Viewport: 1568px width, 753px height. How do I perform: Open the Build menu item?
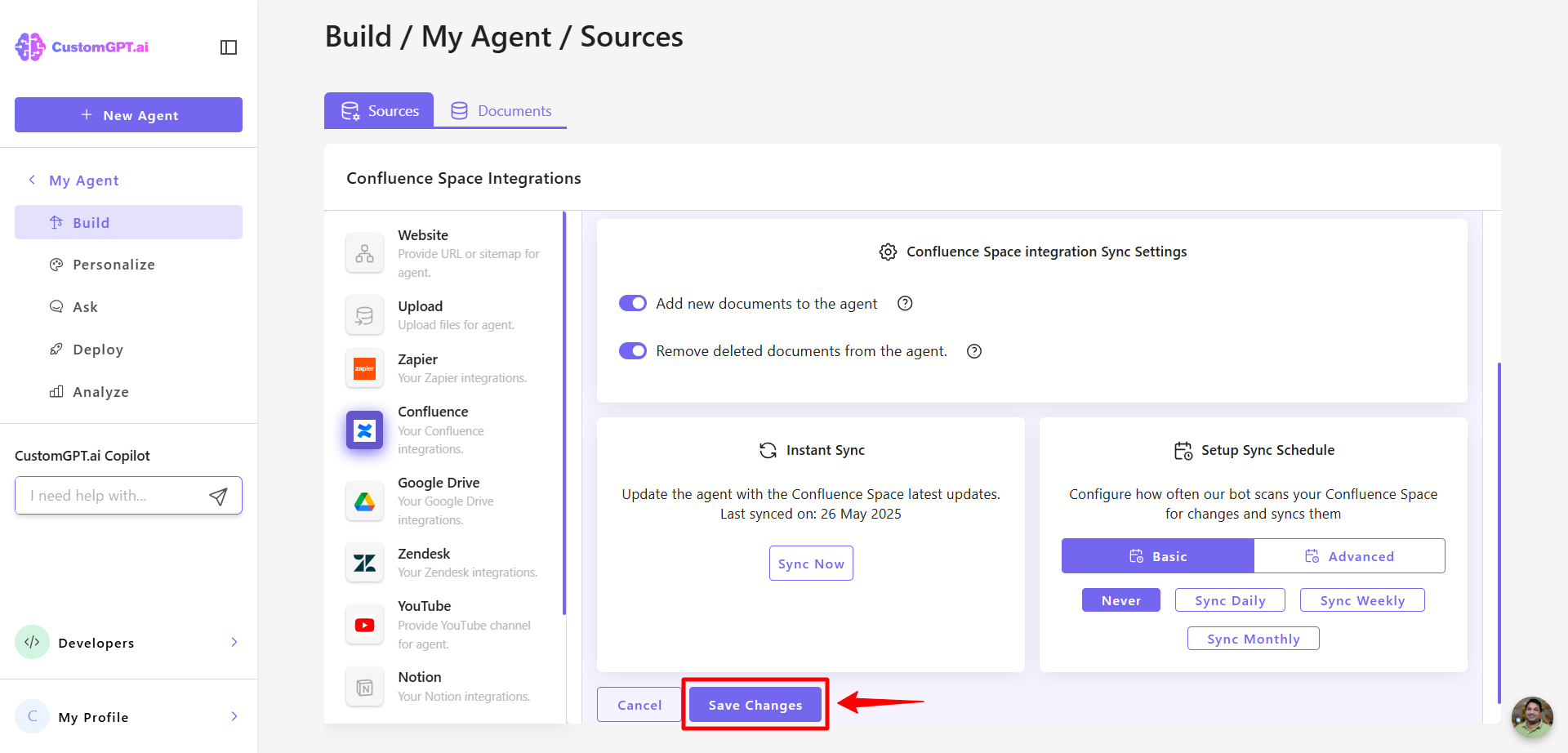click(x=128, y=222)
